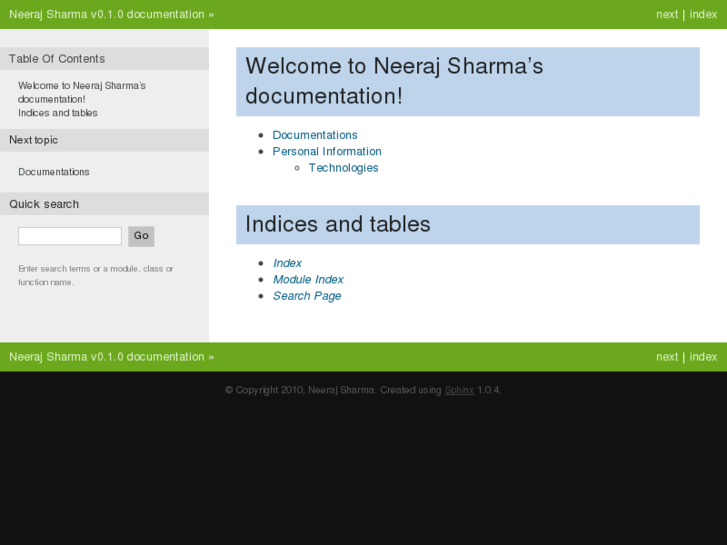Select sidebar 'Indices and tables' entry
This screenshot has height=545, width=727.
58,113
